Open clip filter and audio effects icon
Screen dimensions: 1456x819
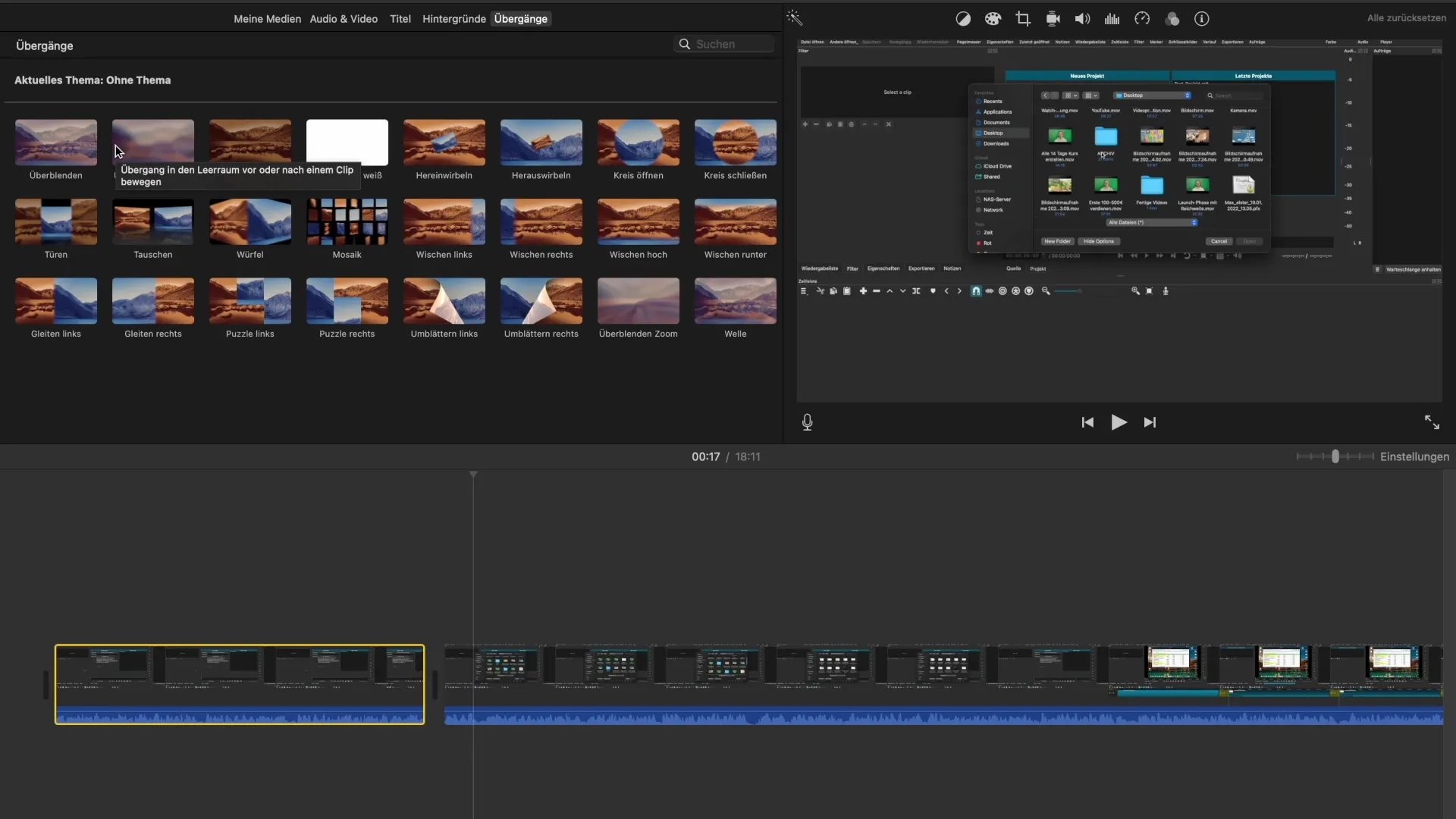1172,19
